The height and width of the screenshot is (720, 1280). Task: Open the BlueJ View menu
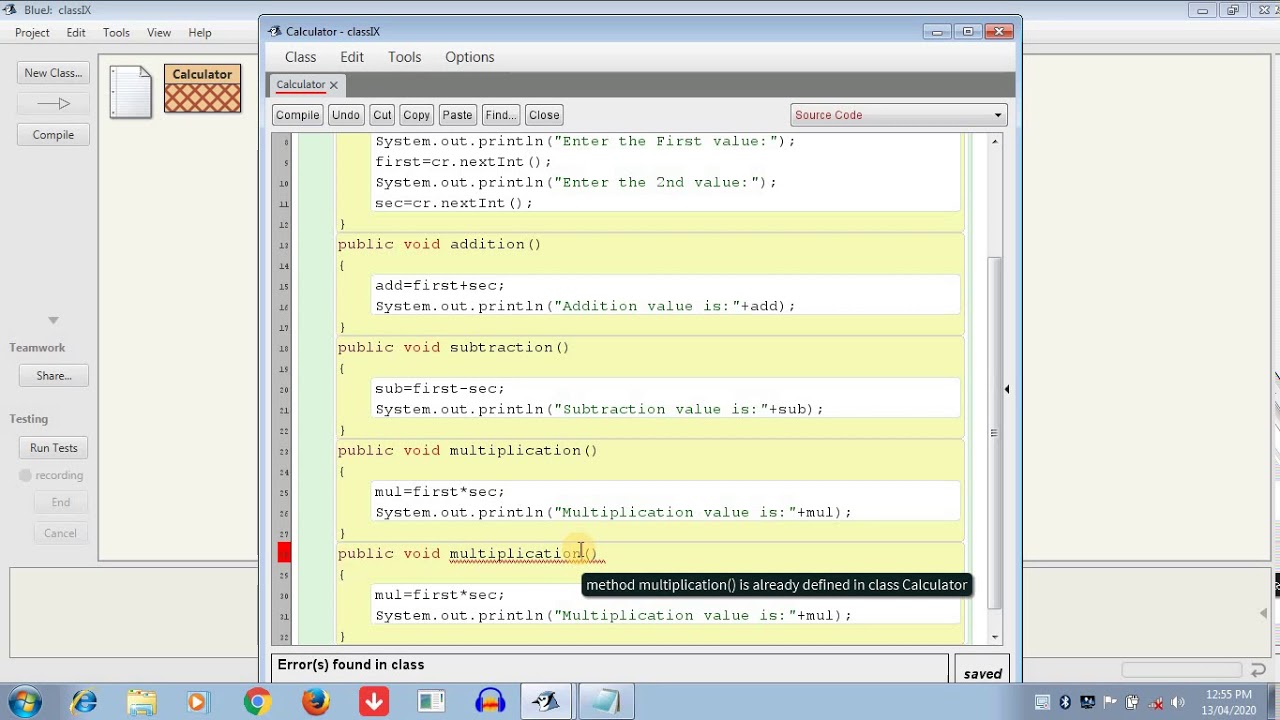click(x=159, y=33)
